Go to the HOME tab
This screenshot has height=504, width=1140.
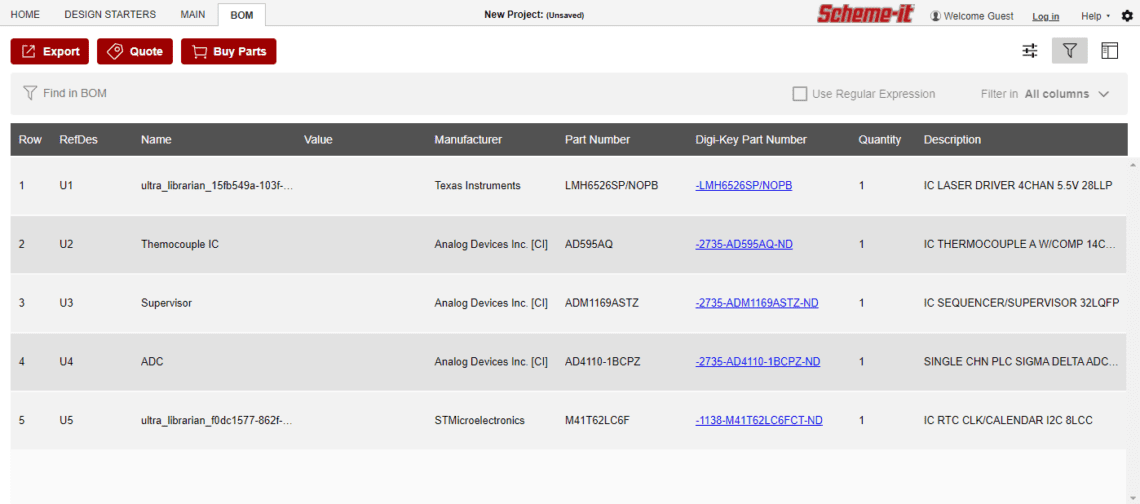(25, 15)
